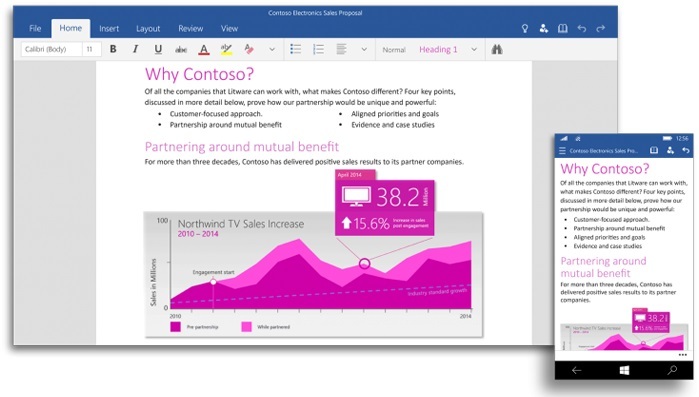Screen dimensions: 699x397
Task: Expand more font formatting options
Action: click(x=272, y=49)
